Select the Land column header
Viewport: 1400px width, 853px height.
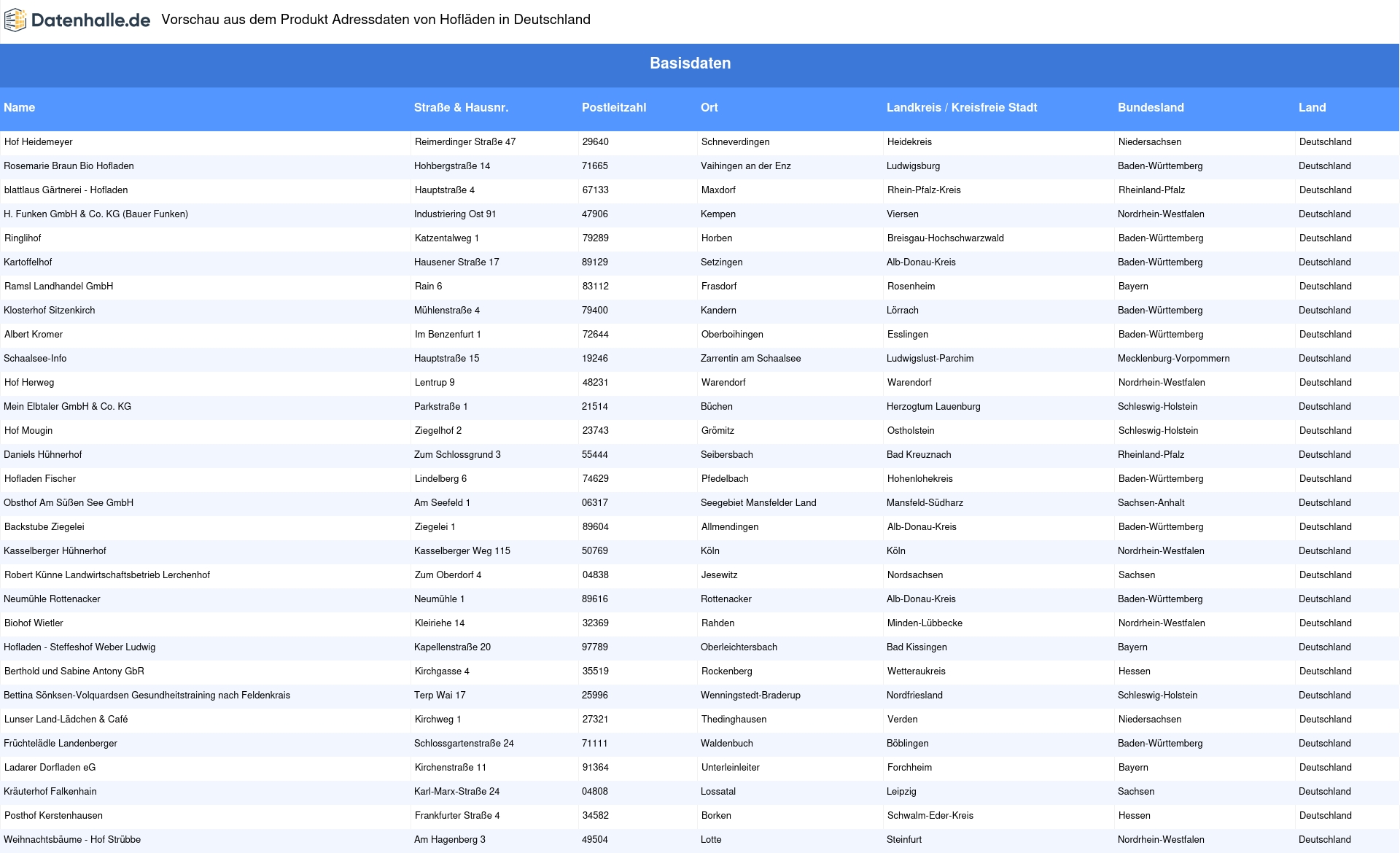coord(1312,108)
